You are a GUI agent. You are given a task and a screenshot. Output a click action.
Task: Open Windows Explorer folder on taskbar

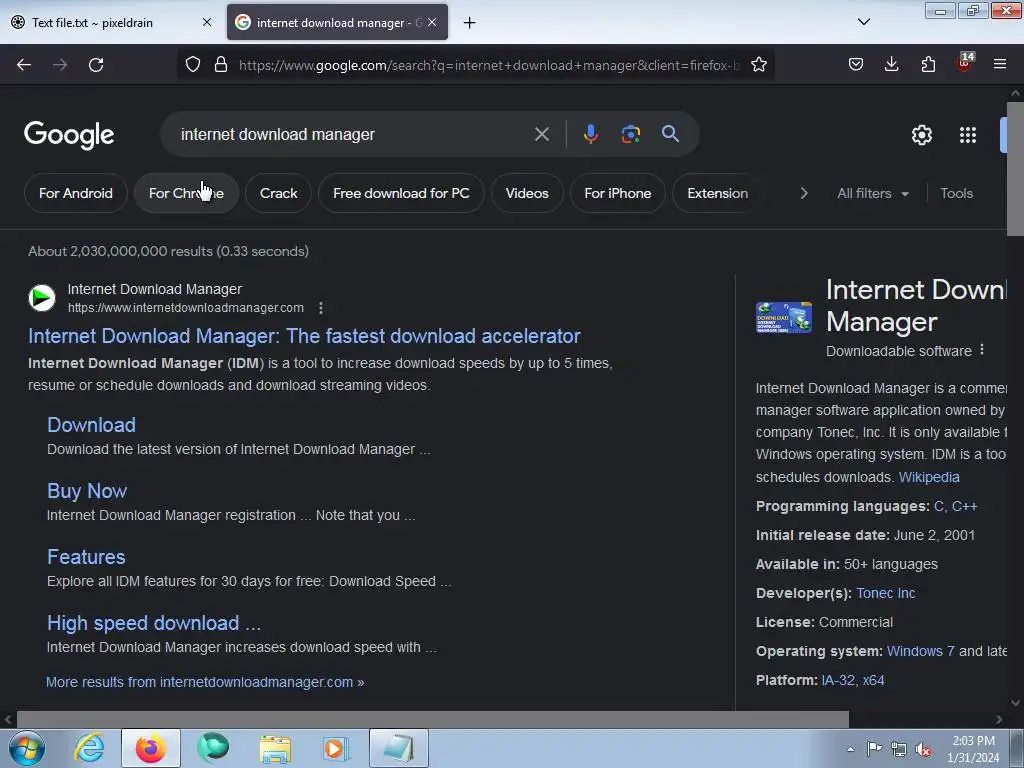275,748
